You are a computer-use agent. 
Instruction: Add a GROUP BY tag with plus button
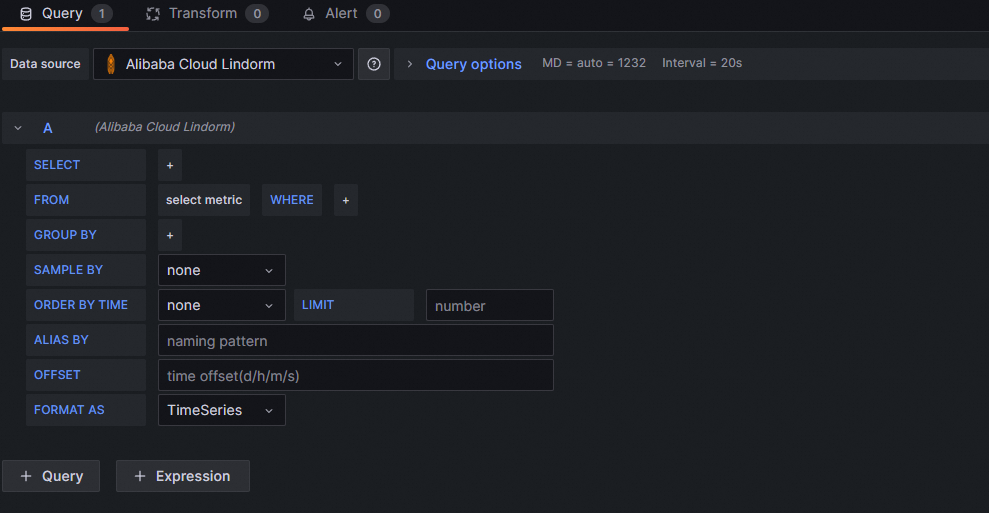170,235
